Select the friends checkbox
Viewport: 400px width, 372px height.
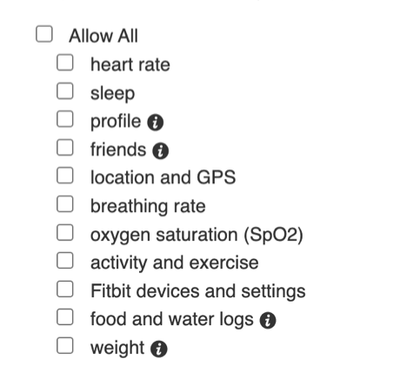click(x=65, y=147)
